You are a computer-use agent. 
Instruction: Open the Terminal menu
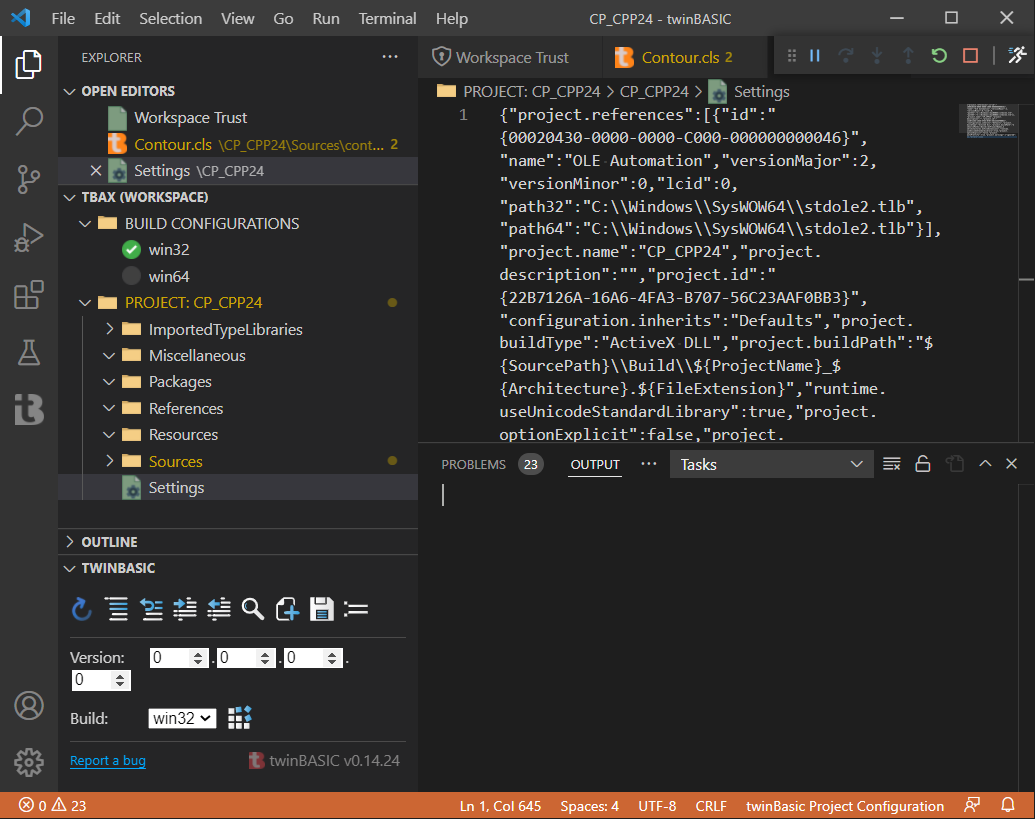(x=387, y=18)
